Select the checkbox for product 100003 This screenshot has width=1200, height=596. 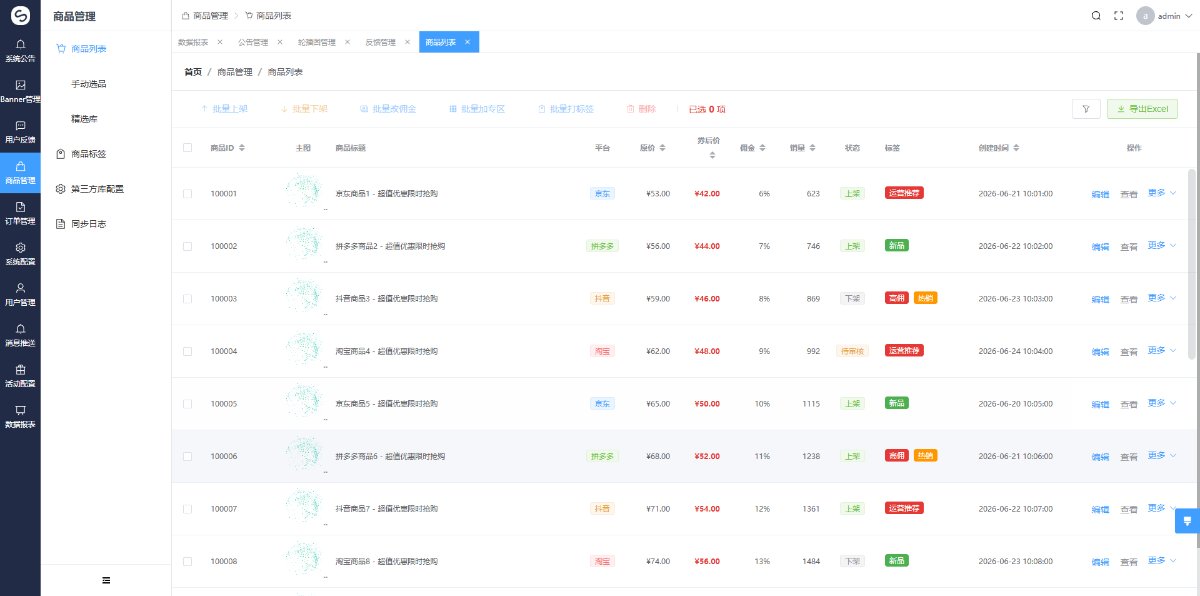187,299
